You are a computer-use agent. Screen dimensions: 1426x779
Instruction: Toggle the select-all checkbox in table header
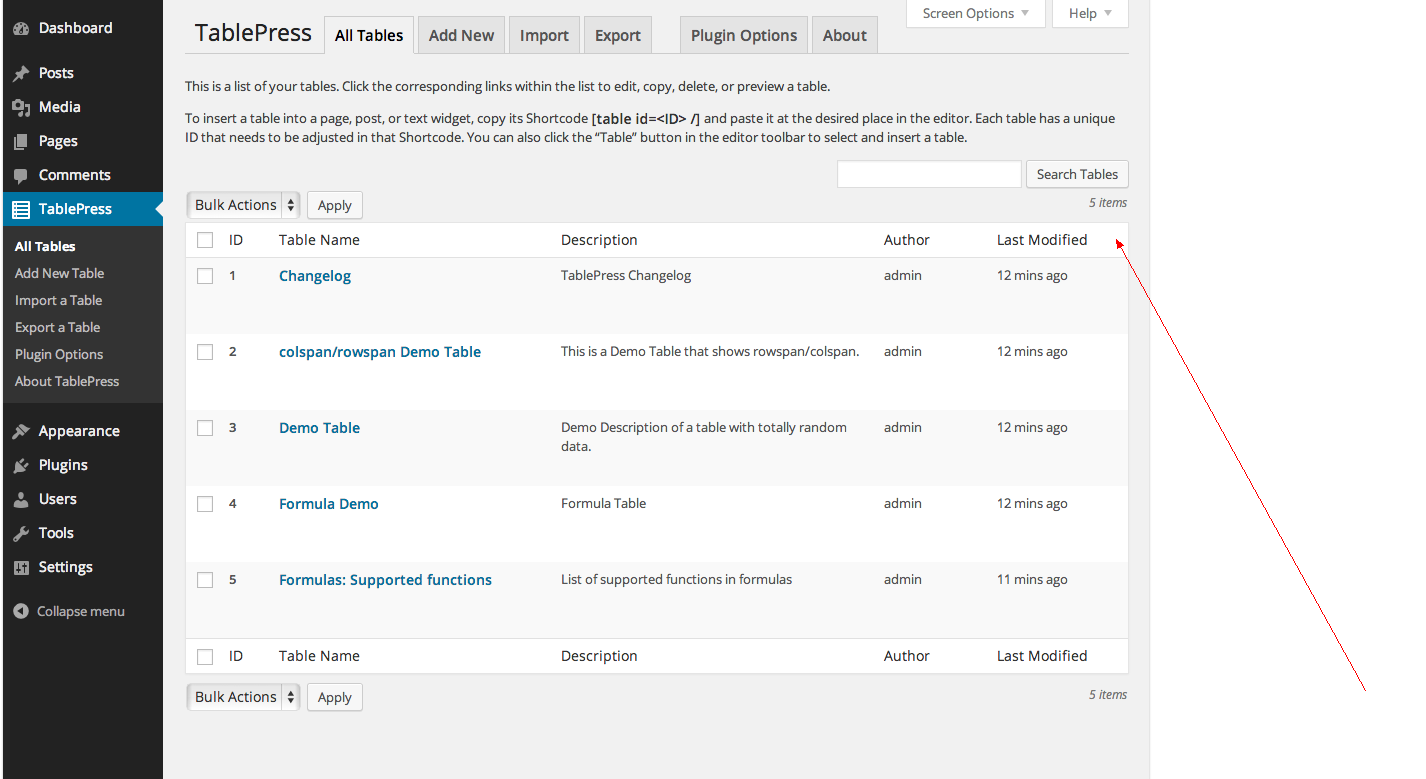[x=205, y=240]
